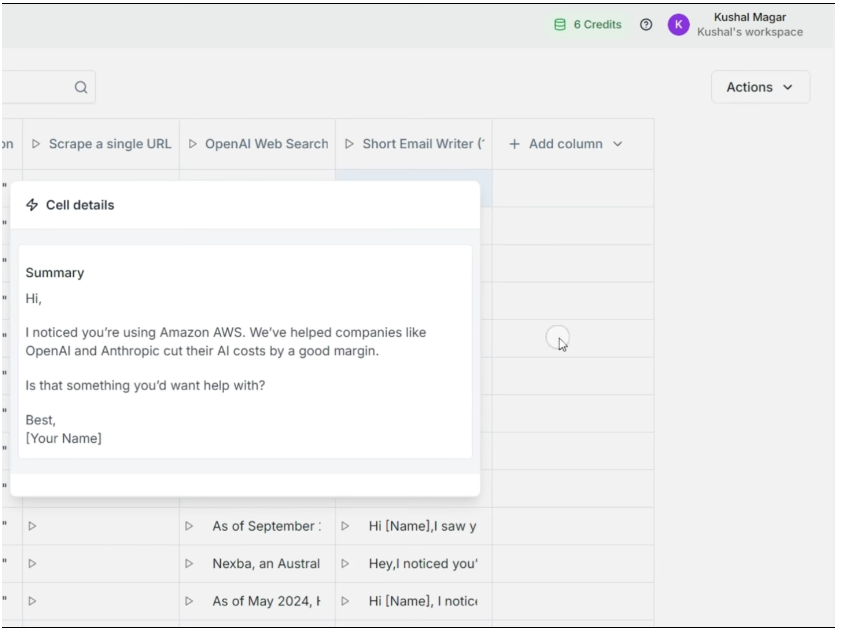Expand the Add column menu
The width and height of the screenshot is (842, 630).
569,143
